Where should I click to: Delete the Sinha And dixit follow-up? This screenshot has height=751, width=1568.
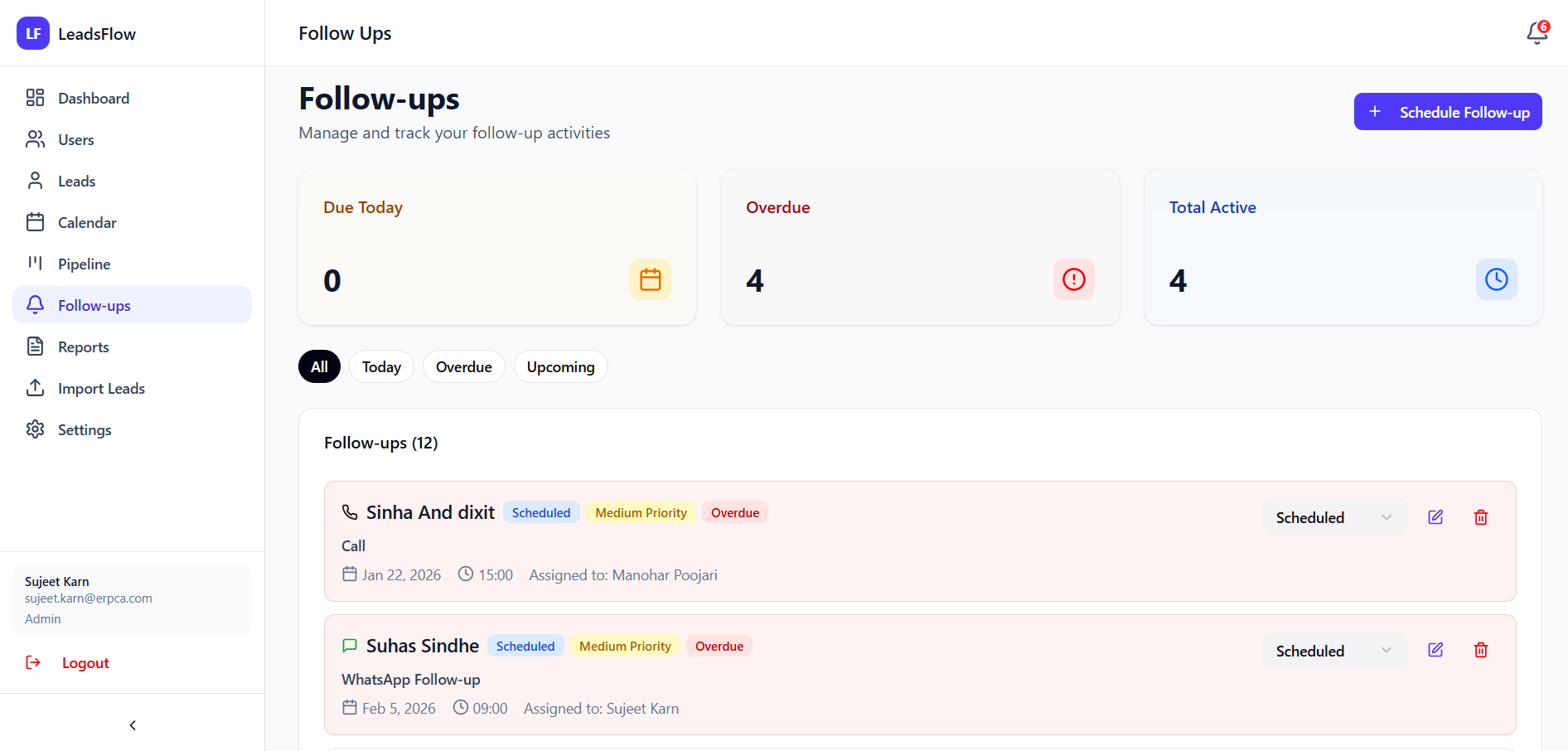pos(1480,517)
